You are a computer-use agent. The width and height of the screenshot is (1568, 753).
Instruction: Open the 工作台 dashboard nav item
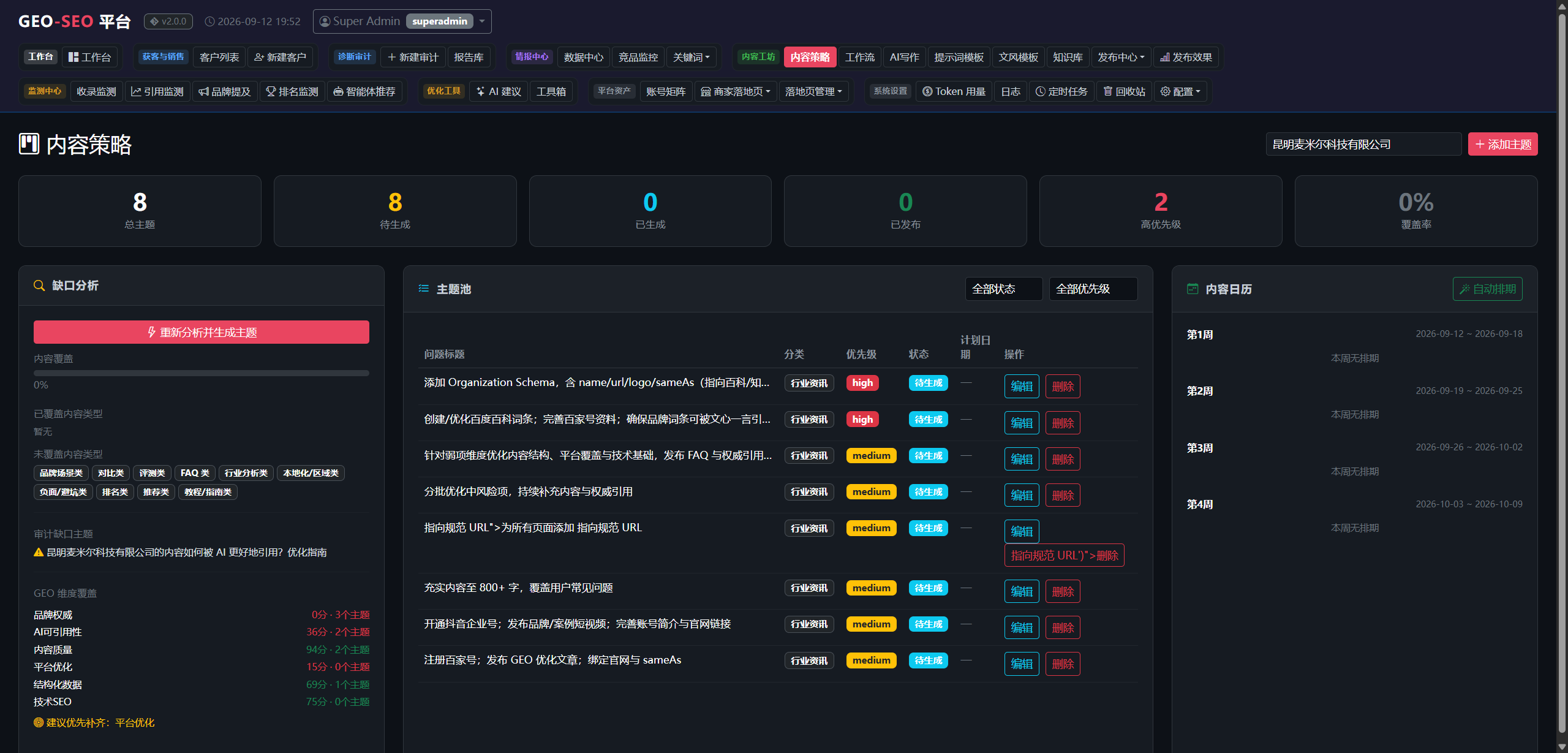pos(89,57)
